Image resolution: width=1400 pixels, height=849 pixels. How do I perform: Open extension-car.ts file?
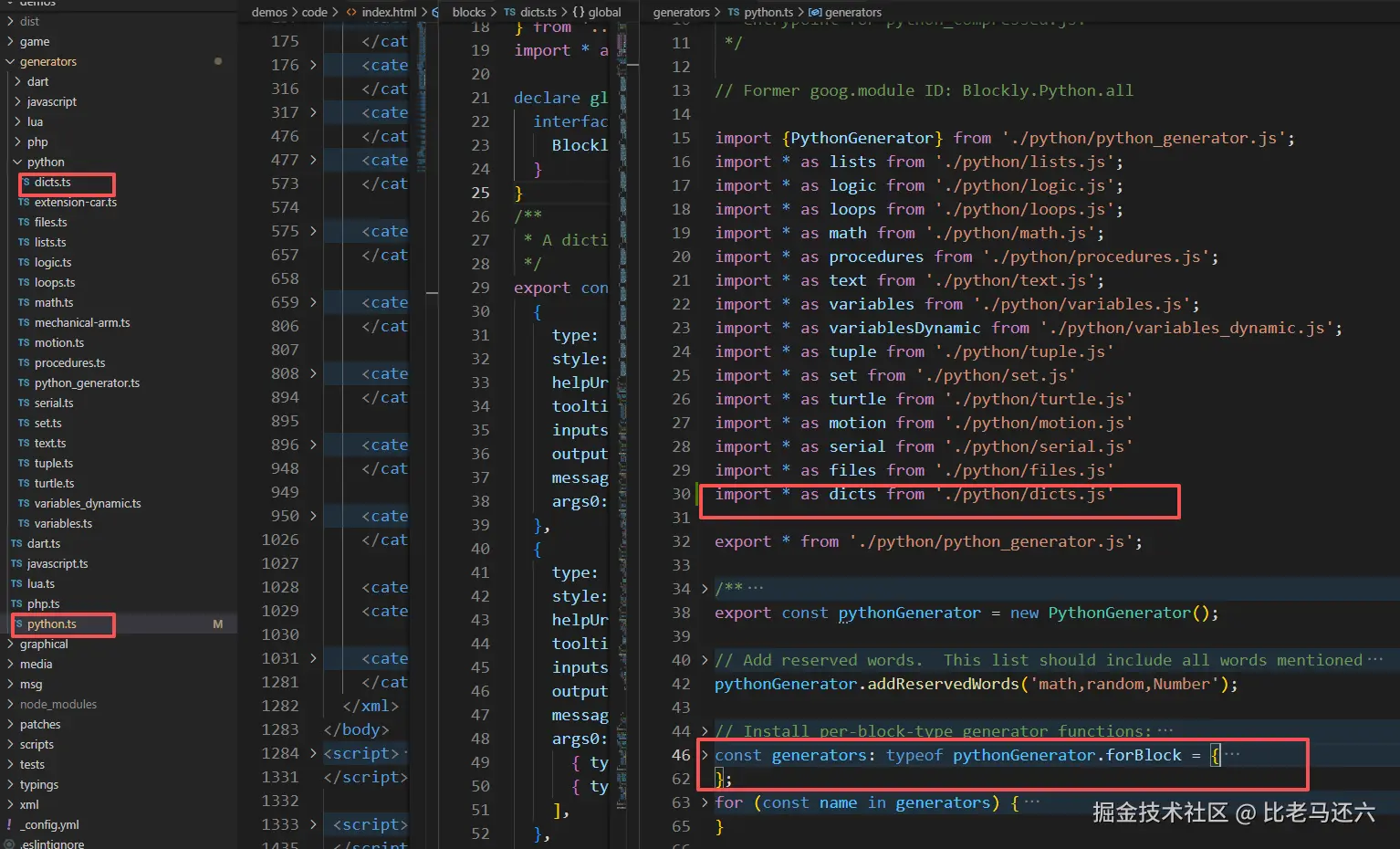76,203
